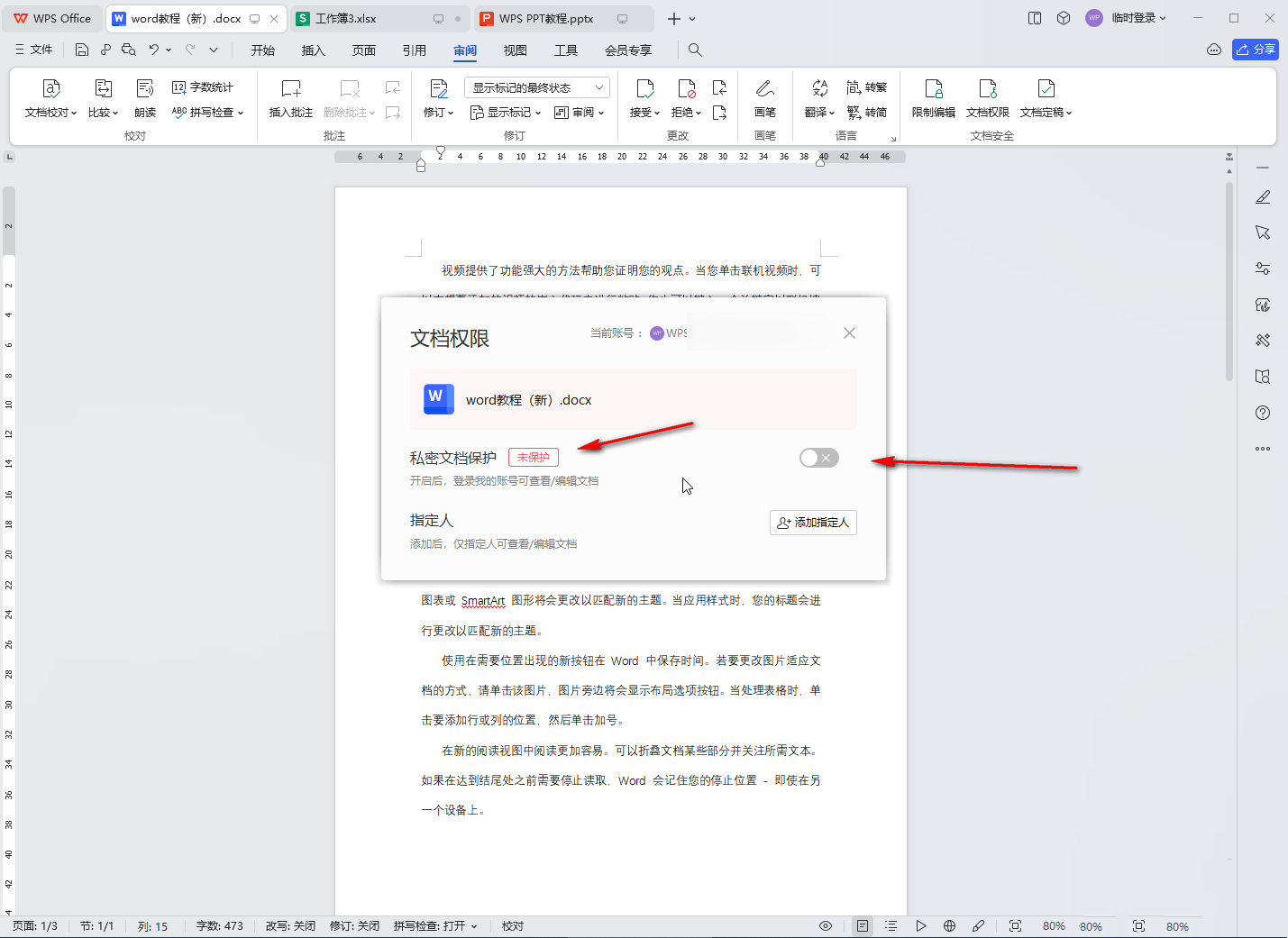Click the search magnifier in ribbon

[695, 50]
